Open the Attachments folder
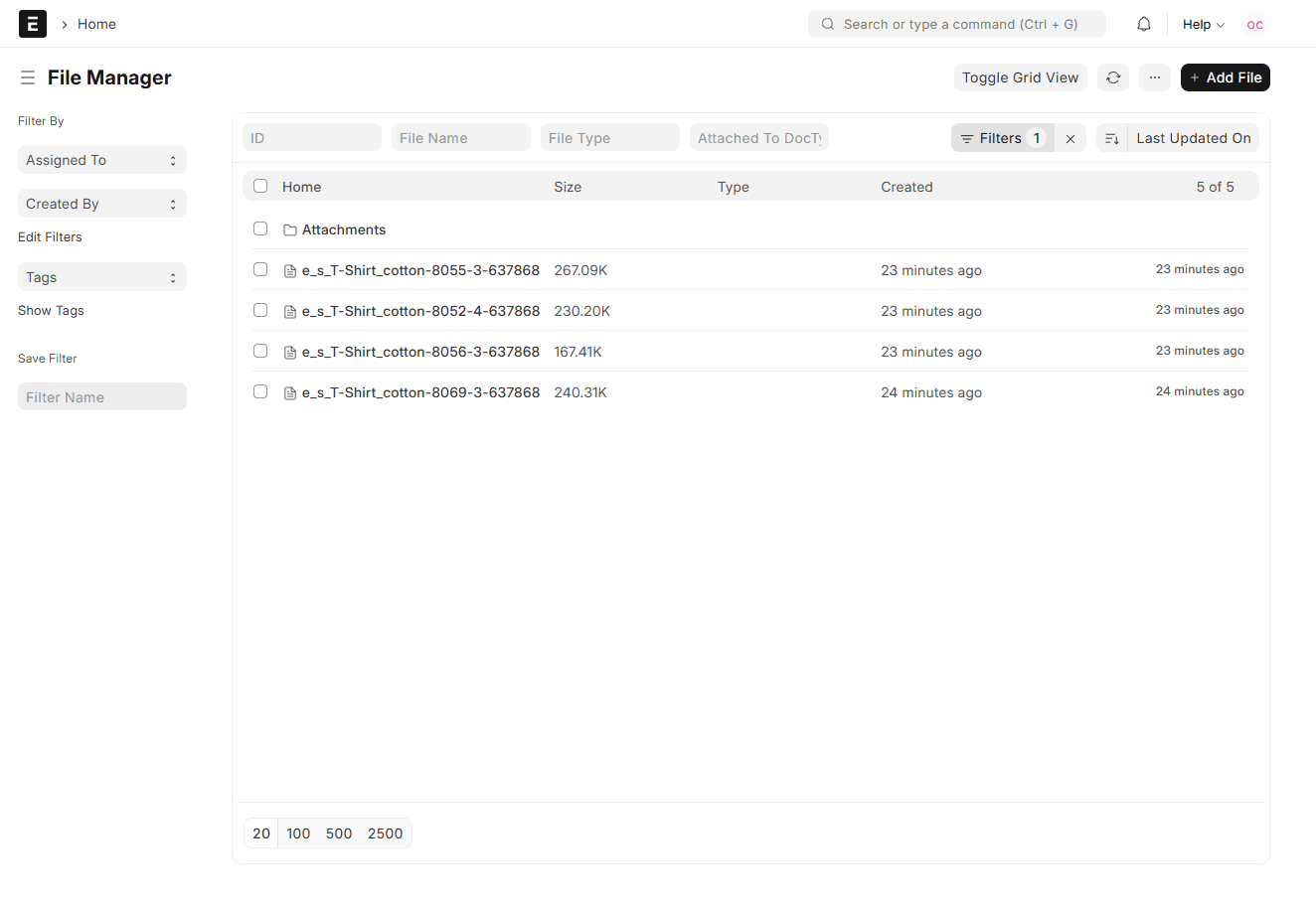Image resolution: width=1316 pixels, height=909 pixels. pos(344,229)
